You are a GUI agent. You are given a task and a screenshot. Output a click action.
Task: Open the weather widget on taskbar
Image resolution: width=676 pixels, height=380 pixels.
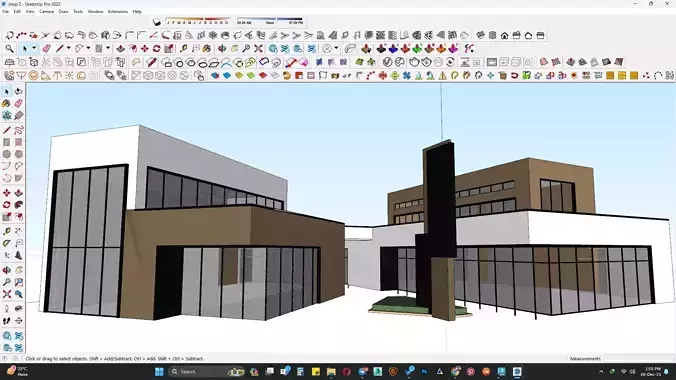coord(17,371)
